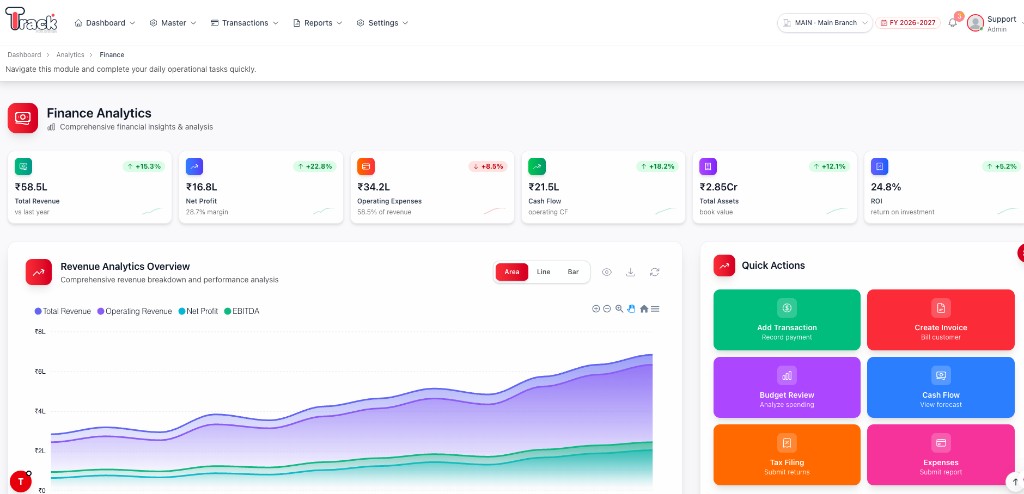Viewport: 1024px width, 494px height.
Task: Click the chart zoom-in icon
Action: point(596,308)
